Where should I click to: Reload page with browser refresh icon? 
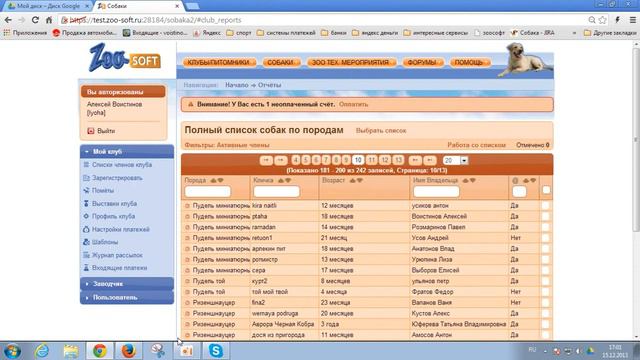tap(35, 20)
